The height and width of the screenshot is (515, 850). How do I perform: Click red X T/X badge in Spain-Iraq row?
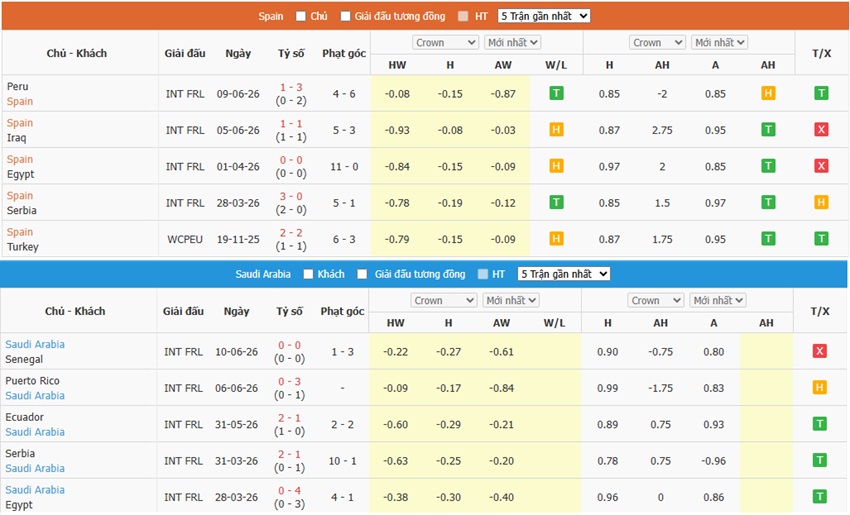tap(821, 130)
